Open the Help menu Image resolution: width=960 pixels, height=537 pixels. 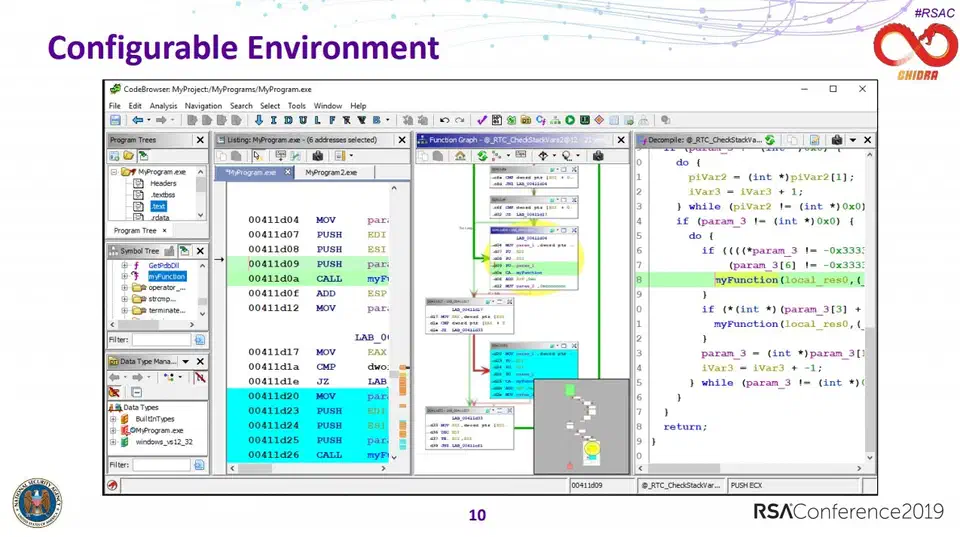pyautogui.click(x=358, y=106)
